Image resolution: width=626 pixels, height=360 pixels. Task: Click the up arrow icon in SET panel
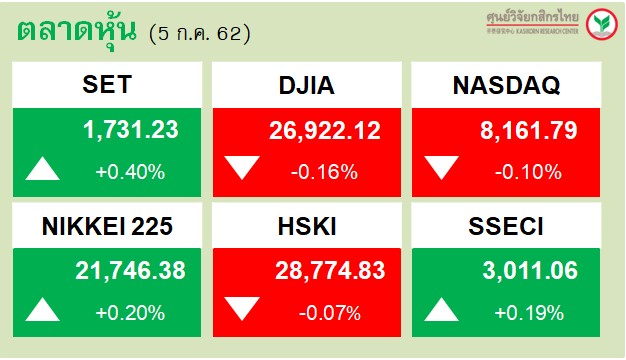42,168
